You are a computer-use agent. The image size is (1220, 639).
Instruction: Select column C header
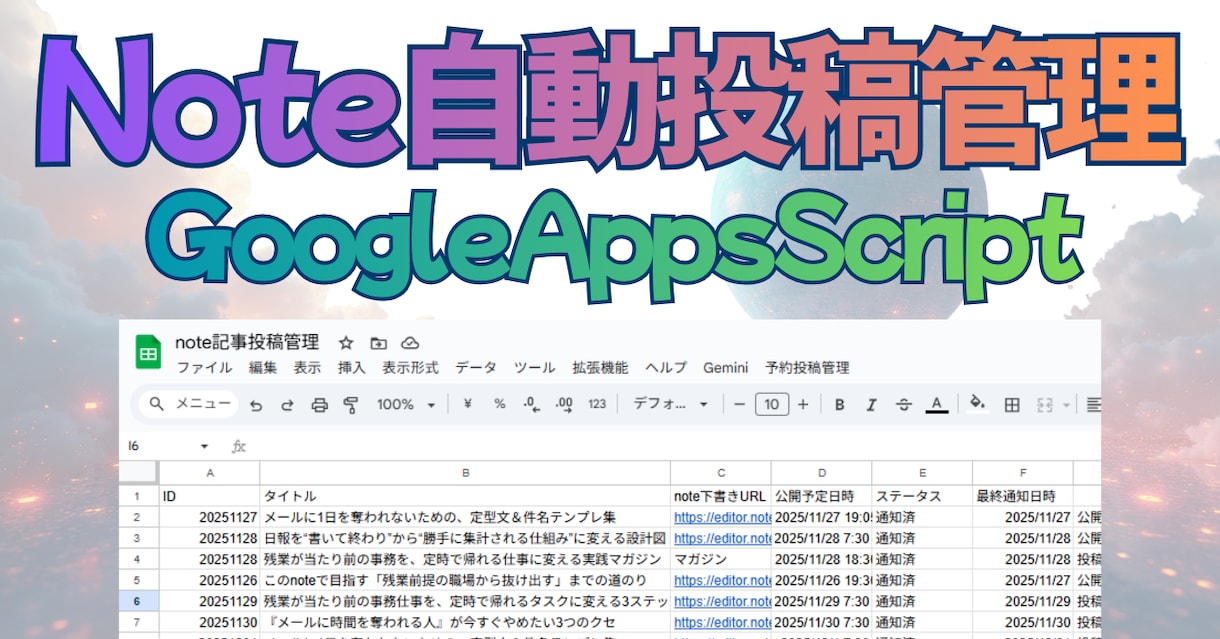point(721,473)
